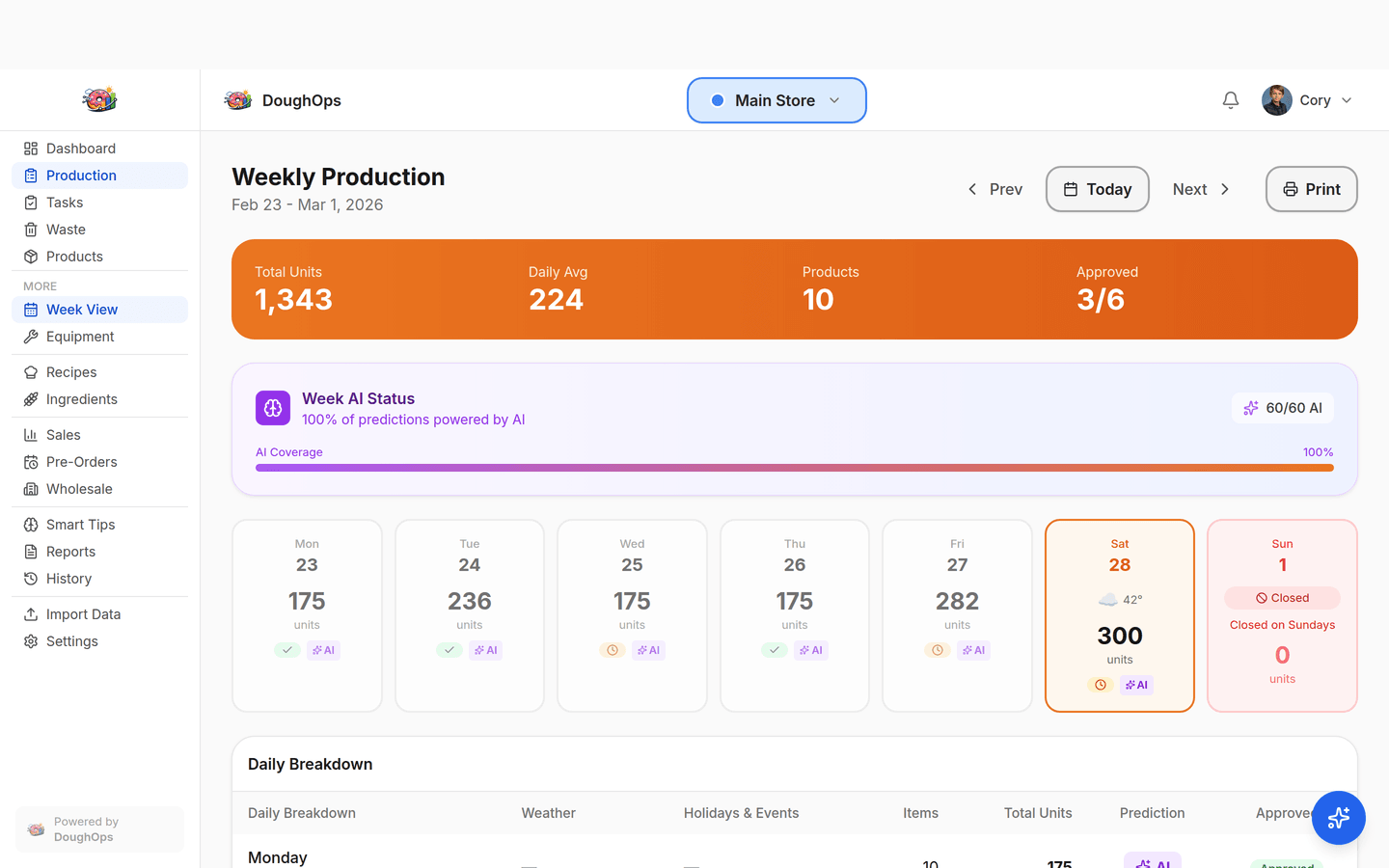Click the green checkmark badge on Monday's card
Image resolution: width=1389 pixels, height=868 pixels.
click(287, 650)
